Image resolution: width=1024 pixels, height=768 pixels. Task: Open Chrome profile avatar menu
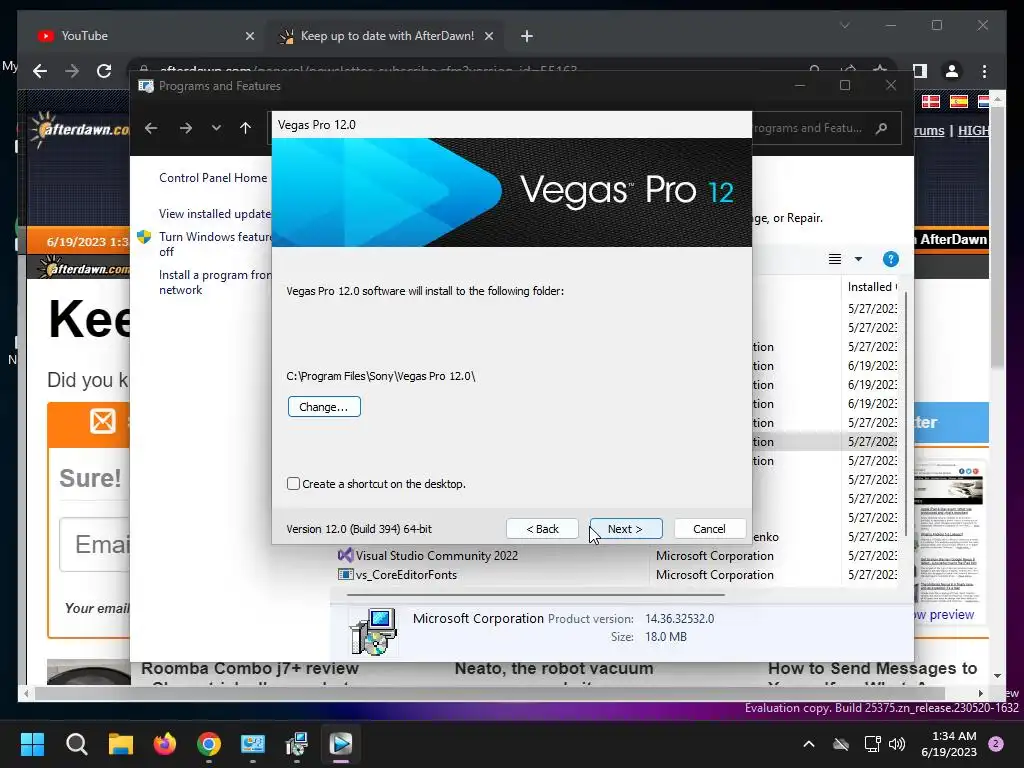[x=952, y=71]
